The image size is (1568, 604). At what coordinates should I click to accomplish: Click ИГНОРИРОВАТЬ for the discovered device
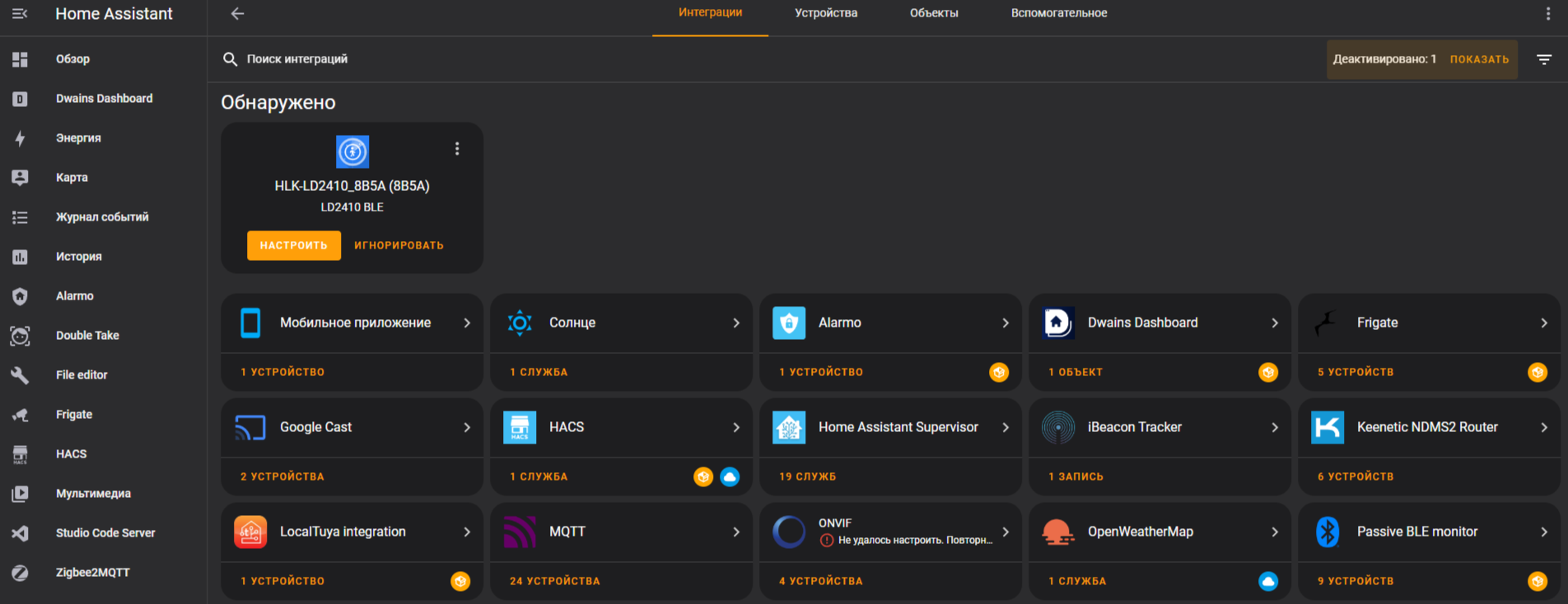tap(399, 245)
